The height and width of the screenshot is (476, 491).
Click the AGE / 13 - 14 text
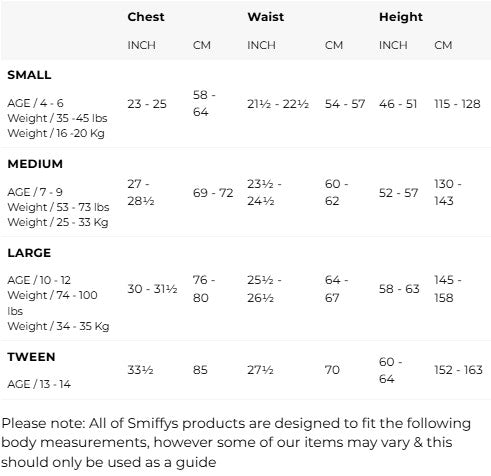tap(39, 384)
